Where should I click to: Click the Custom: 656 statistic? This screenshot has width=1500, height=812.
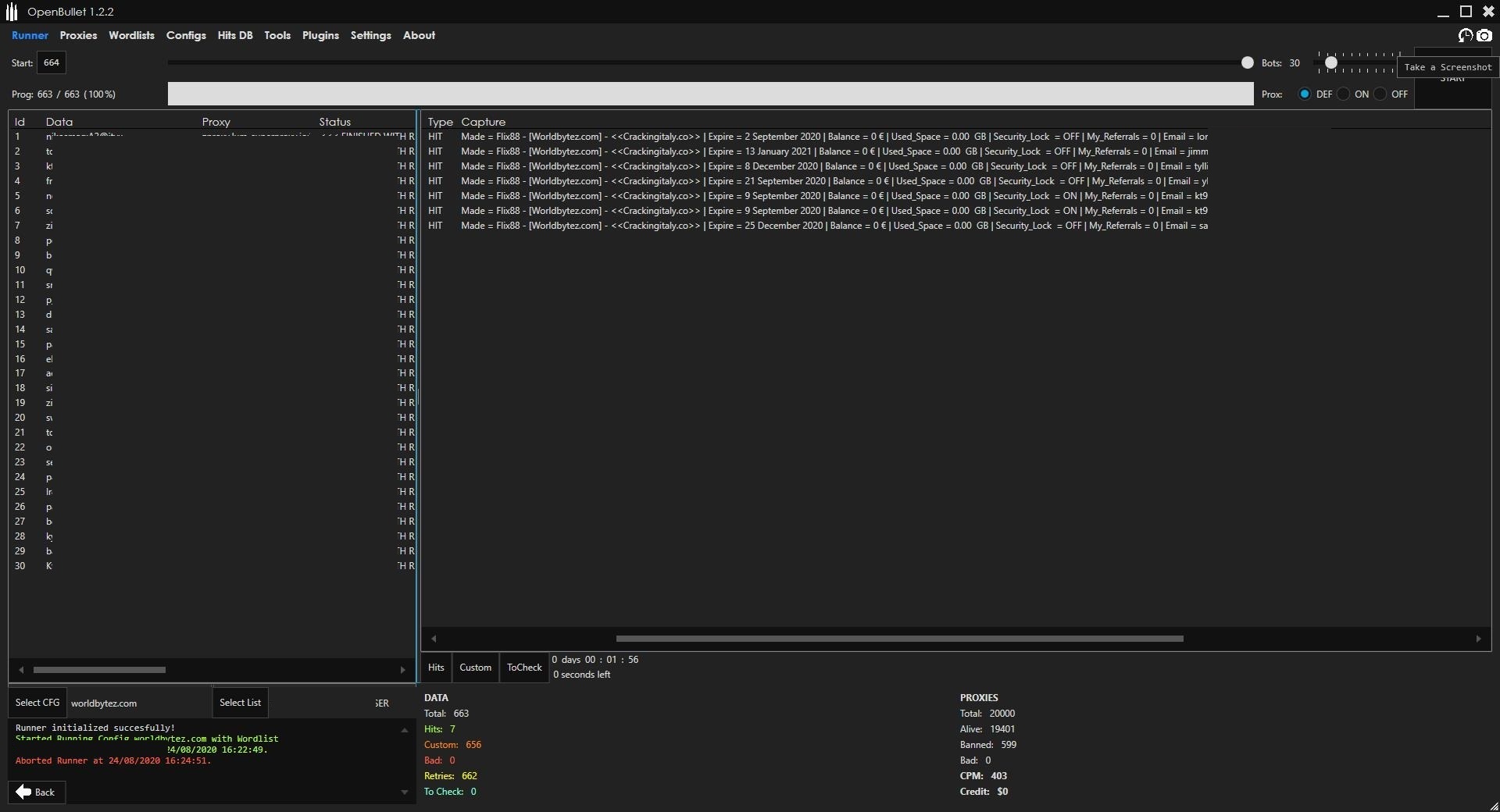click(x=453, y=745)
